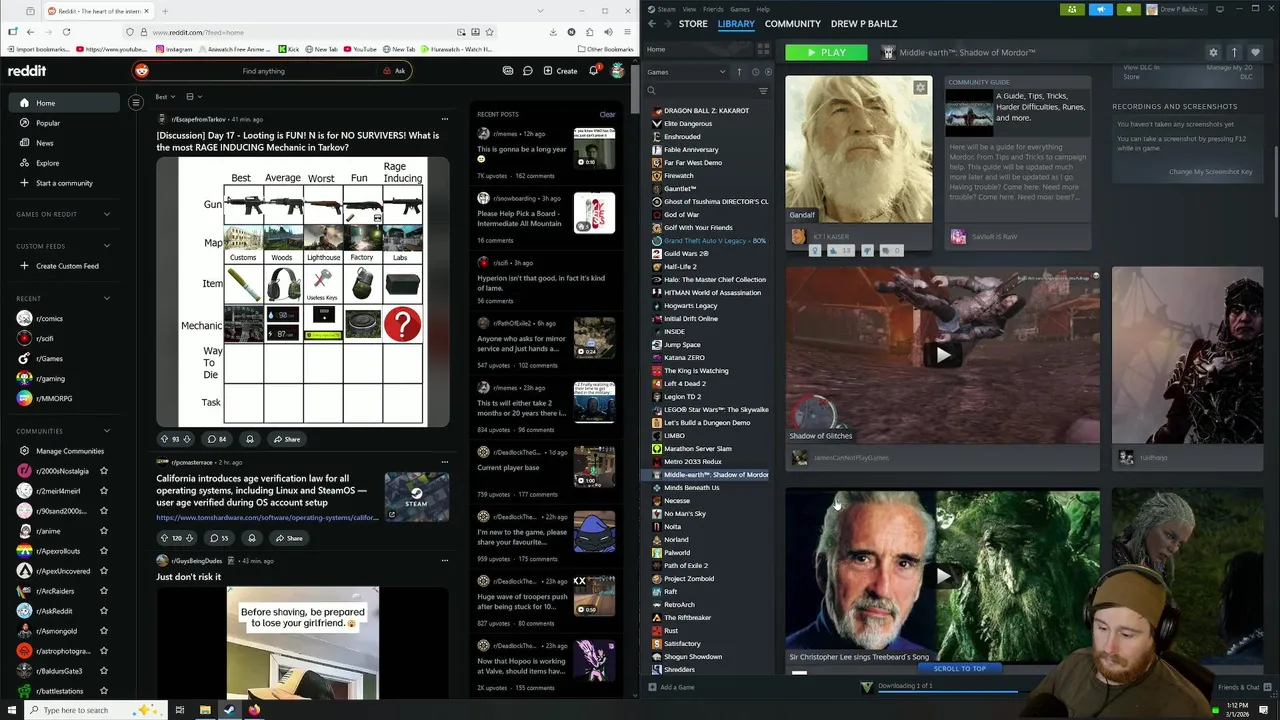Open Steam library filter options icon
This screenshot has width=1280, height=720.
pos(763,91)
